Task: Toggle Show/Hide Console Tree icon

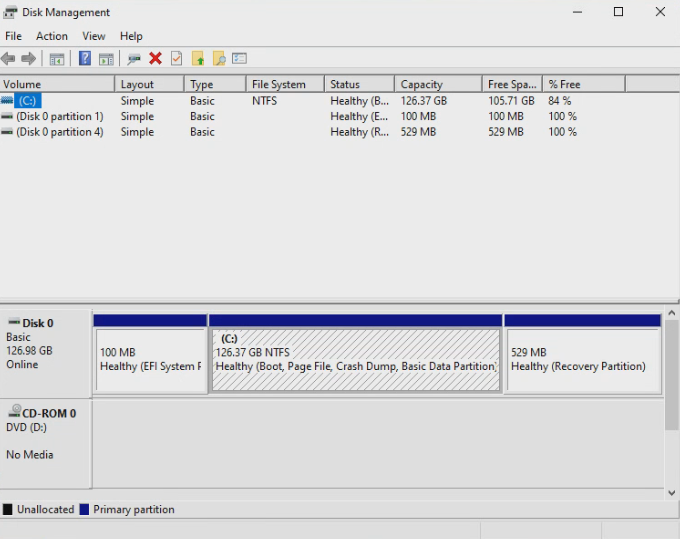Action: point(57,59)
